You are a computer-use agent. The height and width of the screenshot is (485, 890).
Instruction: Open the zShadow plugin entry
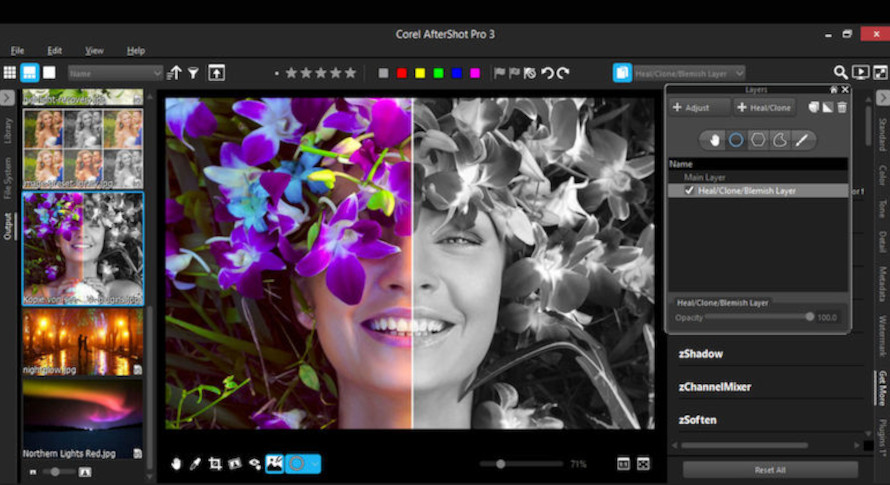[x=700, y=354]
